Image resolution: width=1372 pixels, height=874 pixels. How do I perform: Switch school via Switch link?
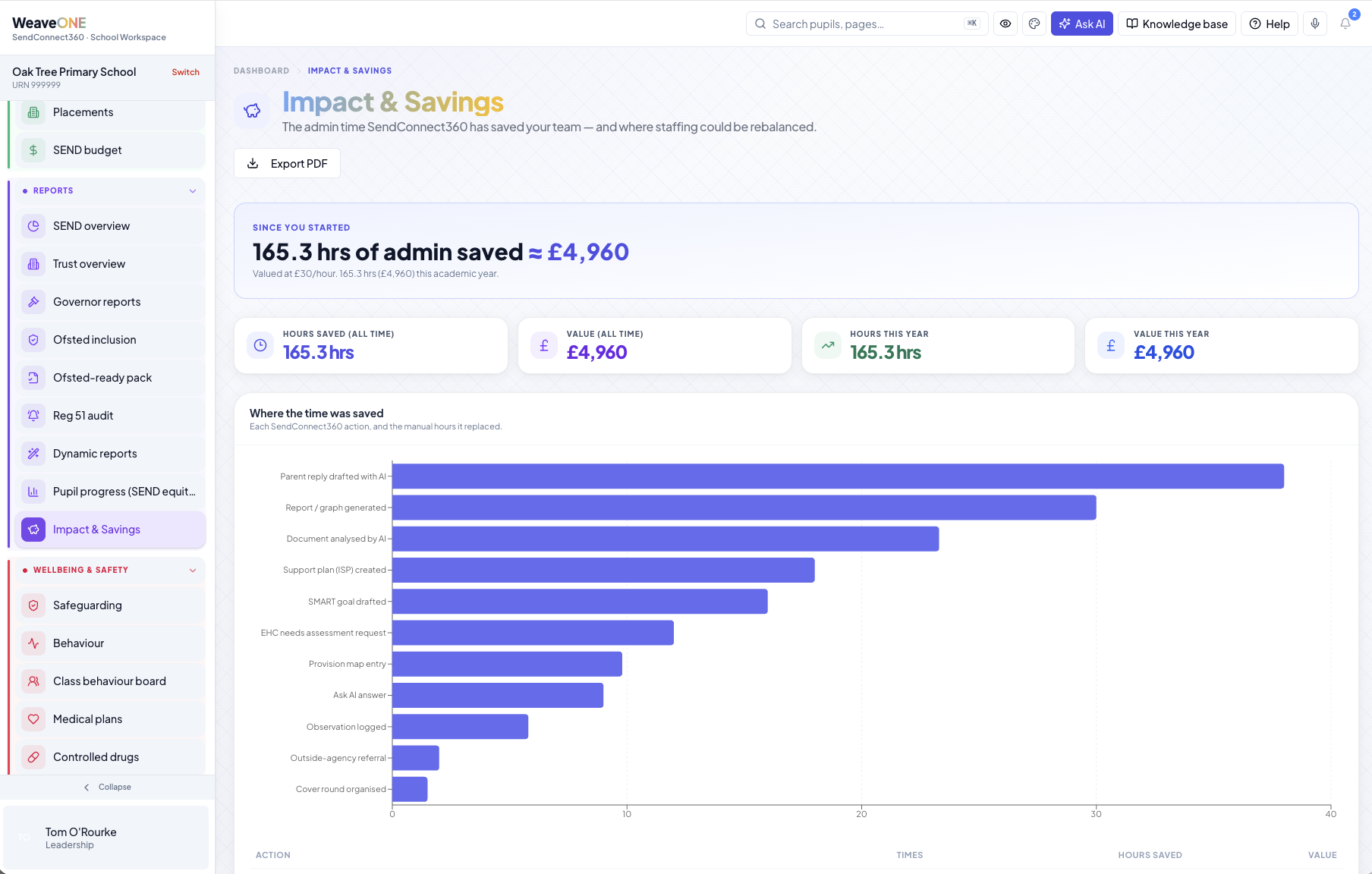(x=185, y=73)
